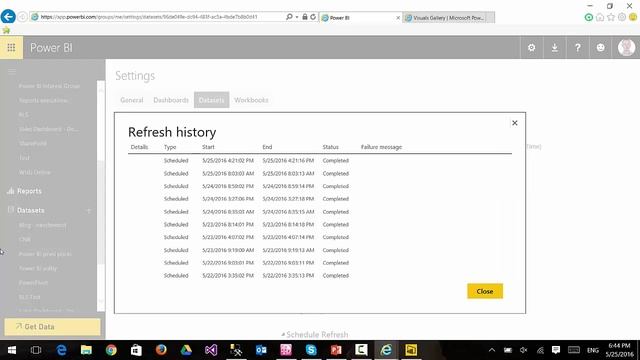Toggle the hamburger navigation pane icon
Viewport: 640px width, 360px height.
coord(12,71)
